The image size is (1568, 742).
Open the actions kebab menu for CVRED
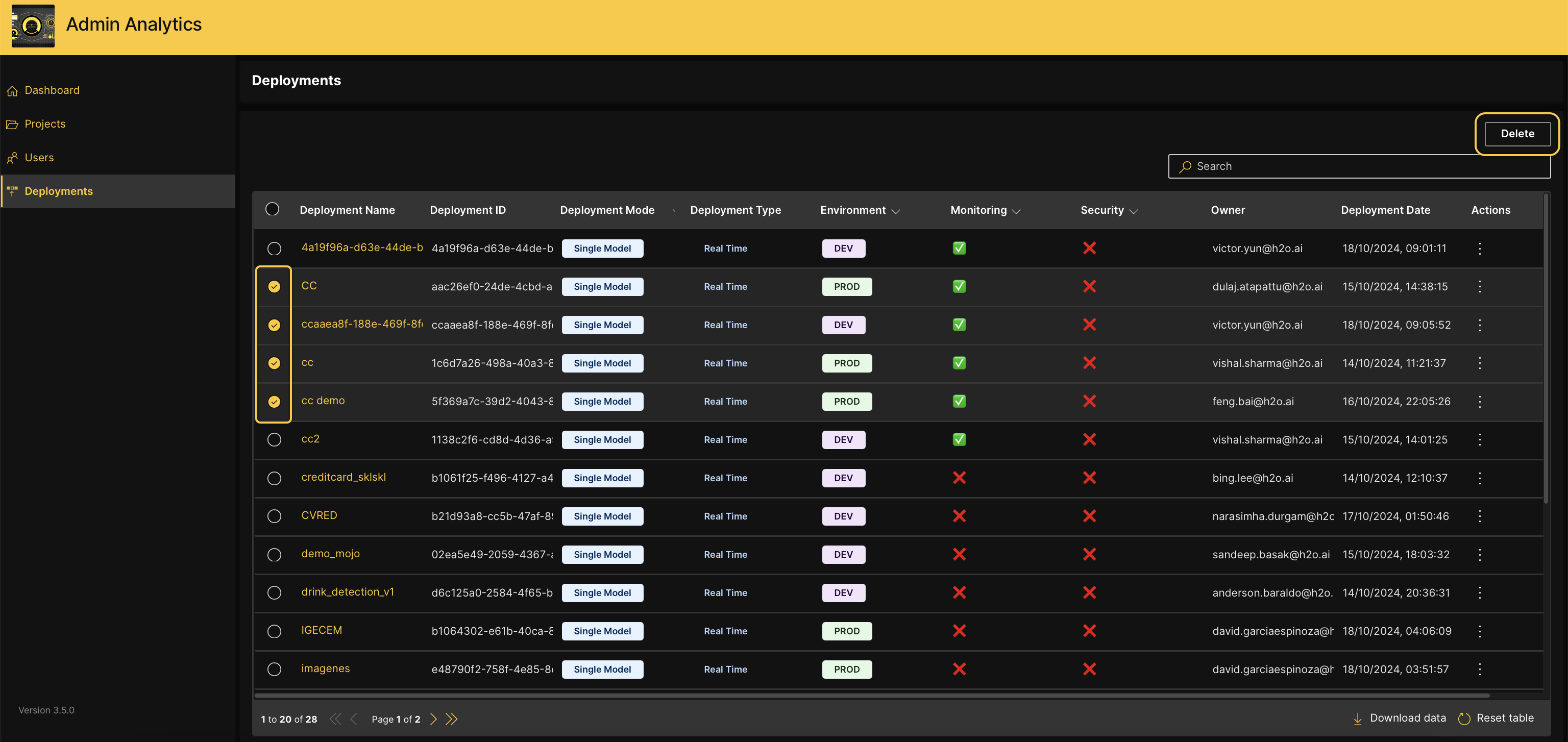pos(1480,515)
